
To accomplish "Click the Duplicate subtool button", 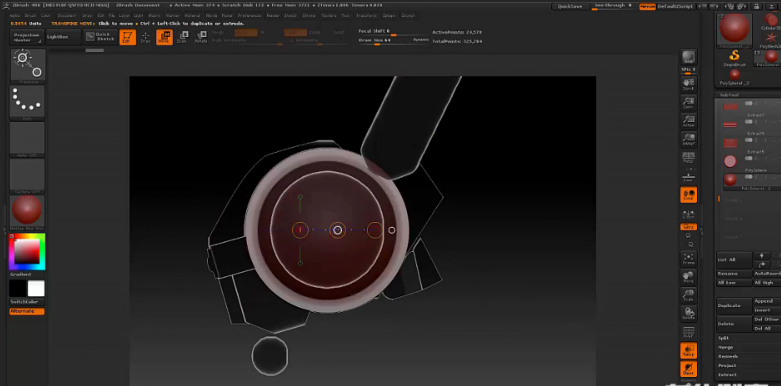I will tap(734, 305).
